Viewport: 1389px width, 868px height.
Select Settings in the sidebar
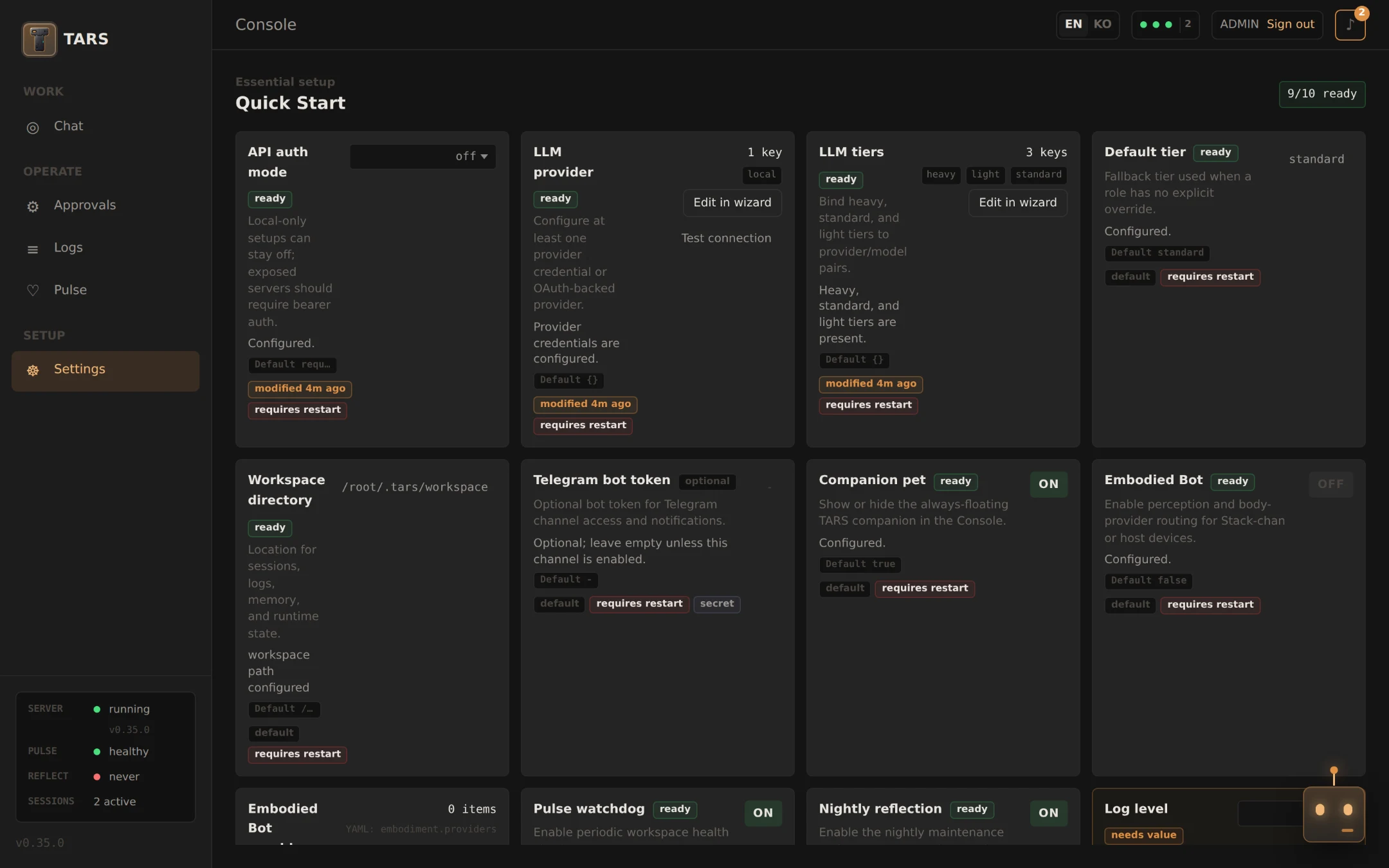(105, 371)
